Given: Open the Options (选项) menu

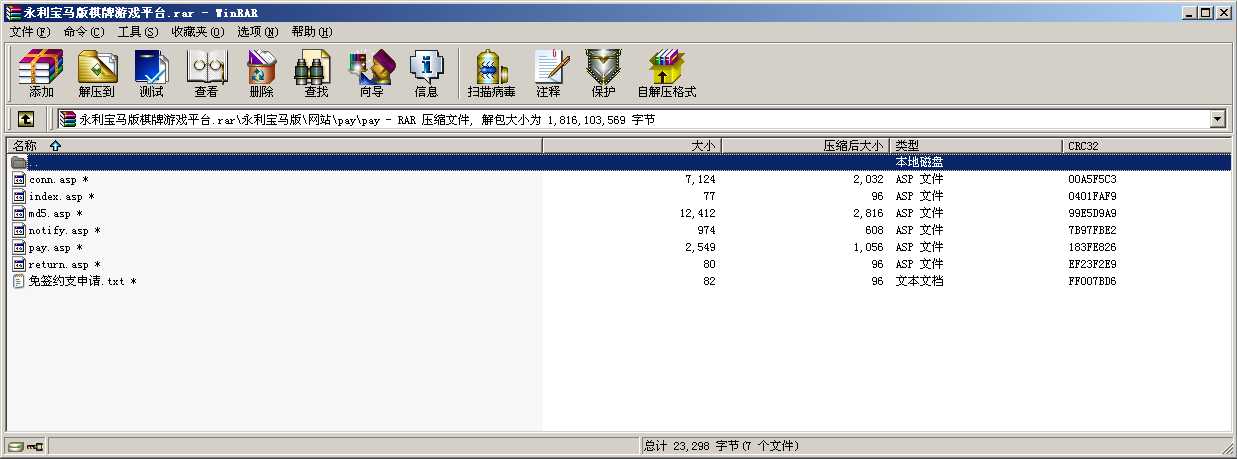Looking at the screenshot, I should point(257,32).
